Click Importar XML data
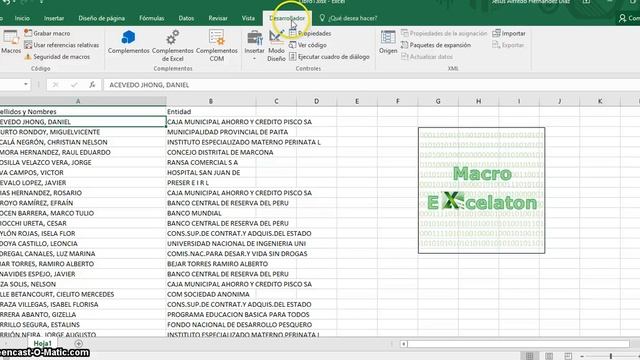Screen dimensions: 640x360 pyautogui.click(x=509, y=33)
